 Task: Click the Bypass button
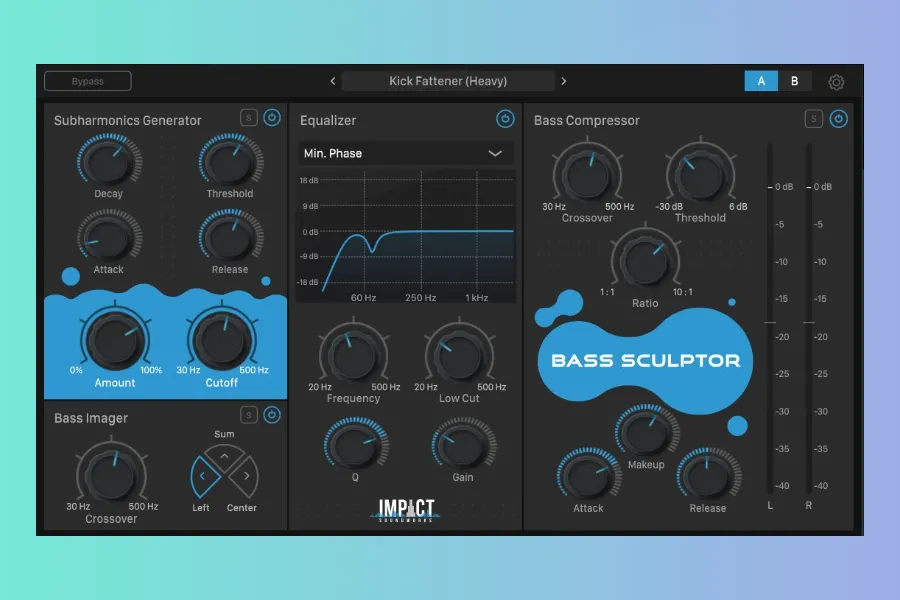coord(88,81)
